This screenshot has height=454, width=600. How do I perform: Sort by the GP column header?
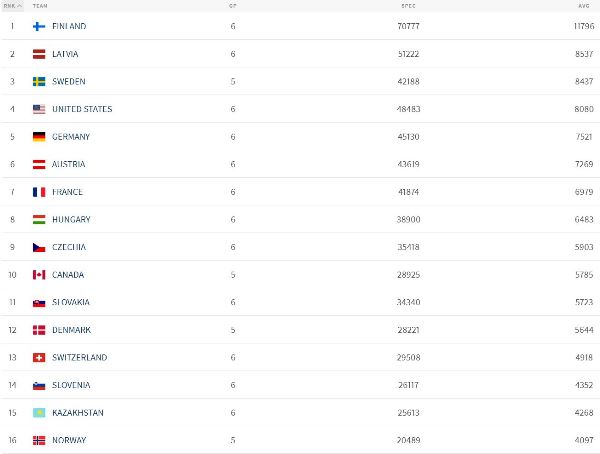(232, 5)
